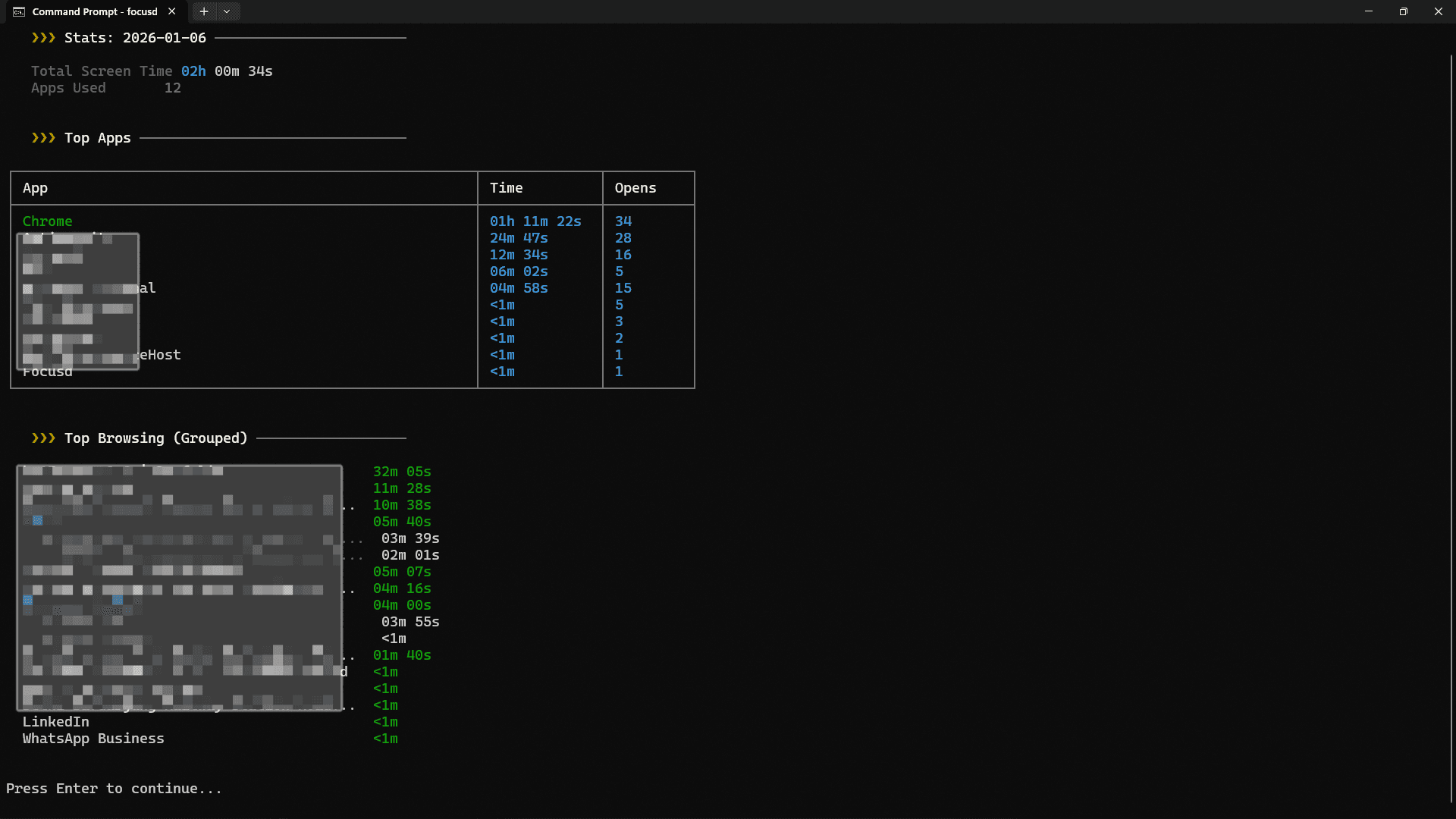This screenshot has height=819, width=1456.
Task: Close the terminal window
Action: coord(1439,11)
